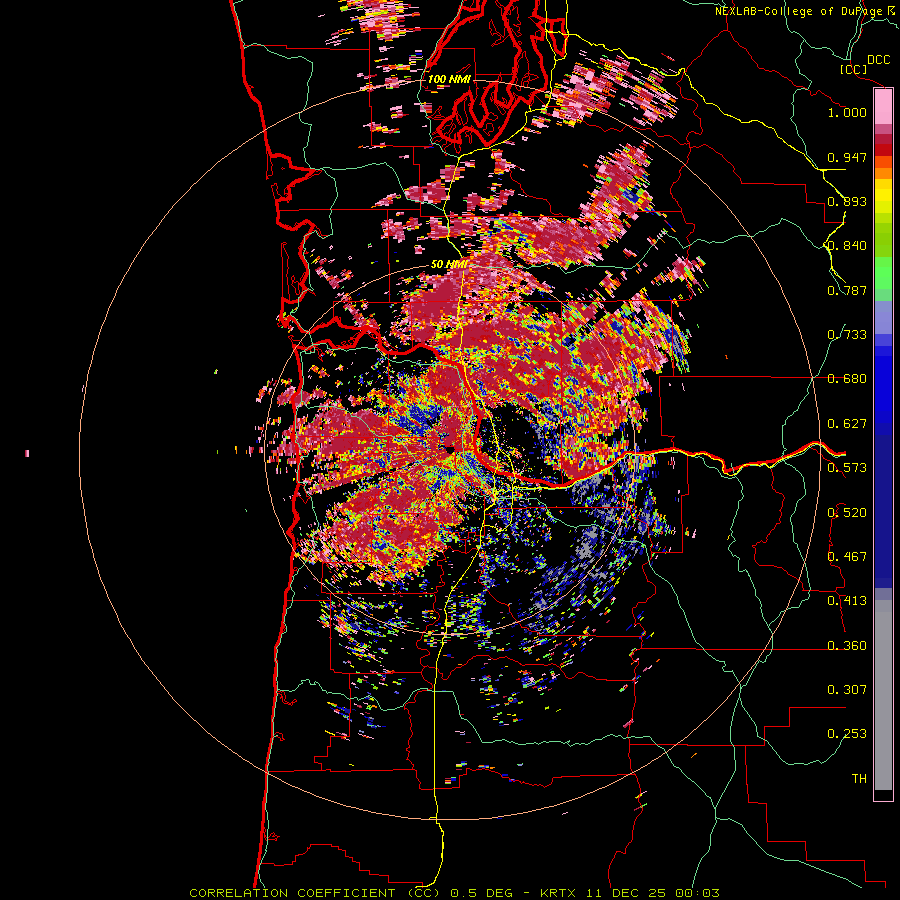The width and height of the screenshot is (900, 900).
Task: Select the 0.733 value on color scale
Action: 847,334
